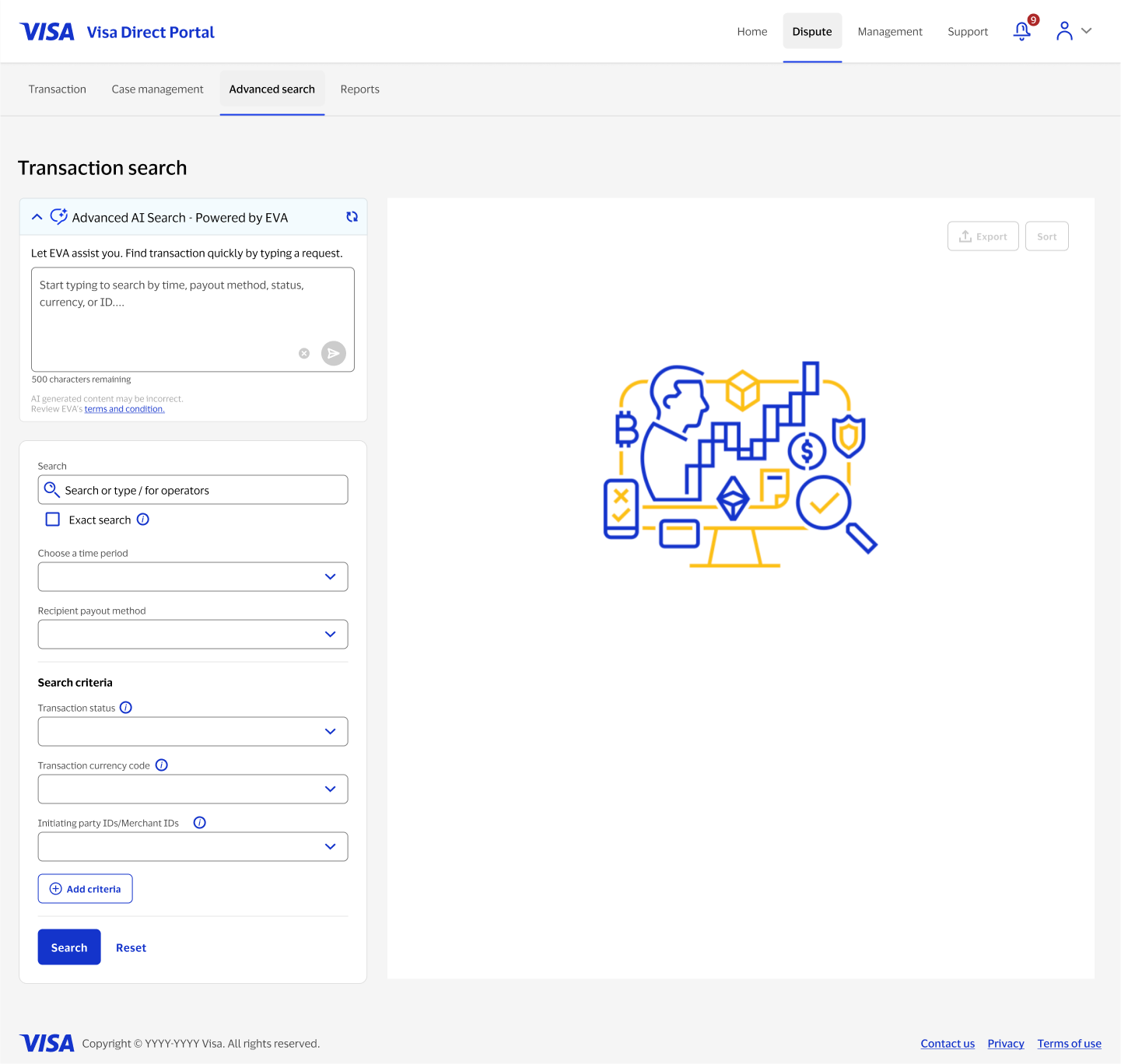
Task: Clear the EVA input with the X icon
Action: (x=303, y=353)
